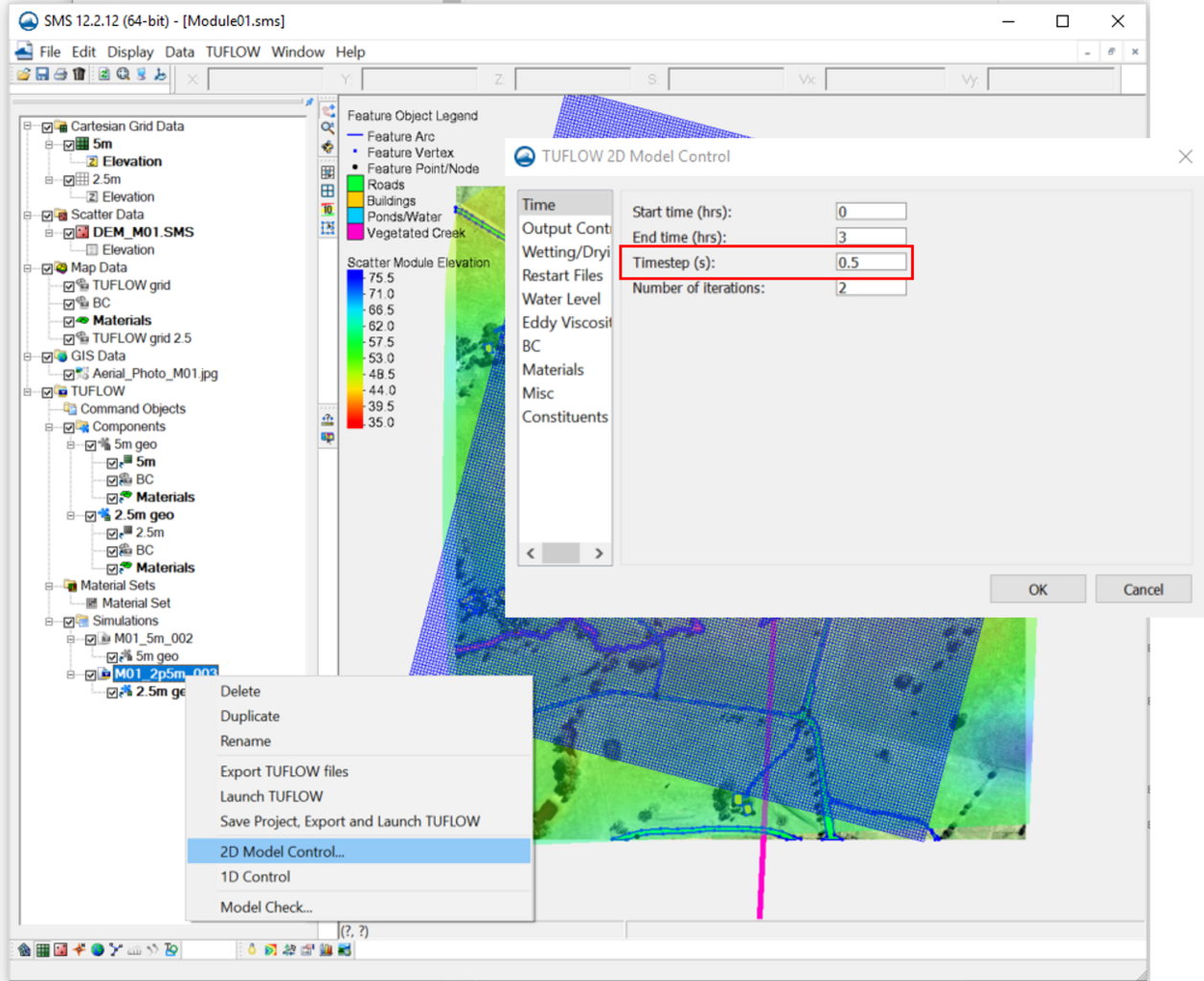Image resolution: width=1204 pixels, height=981 pixels.
Task: Collapse the Simulations tree node
Action: [50, 622]
